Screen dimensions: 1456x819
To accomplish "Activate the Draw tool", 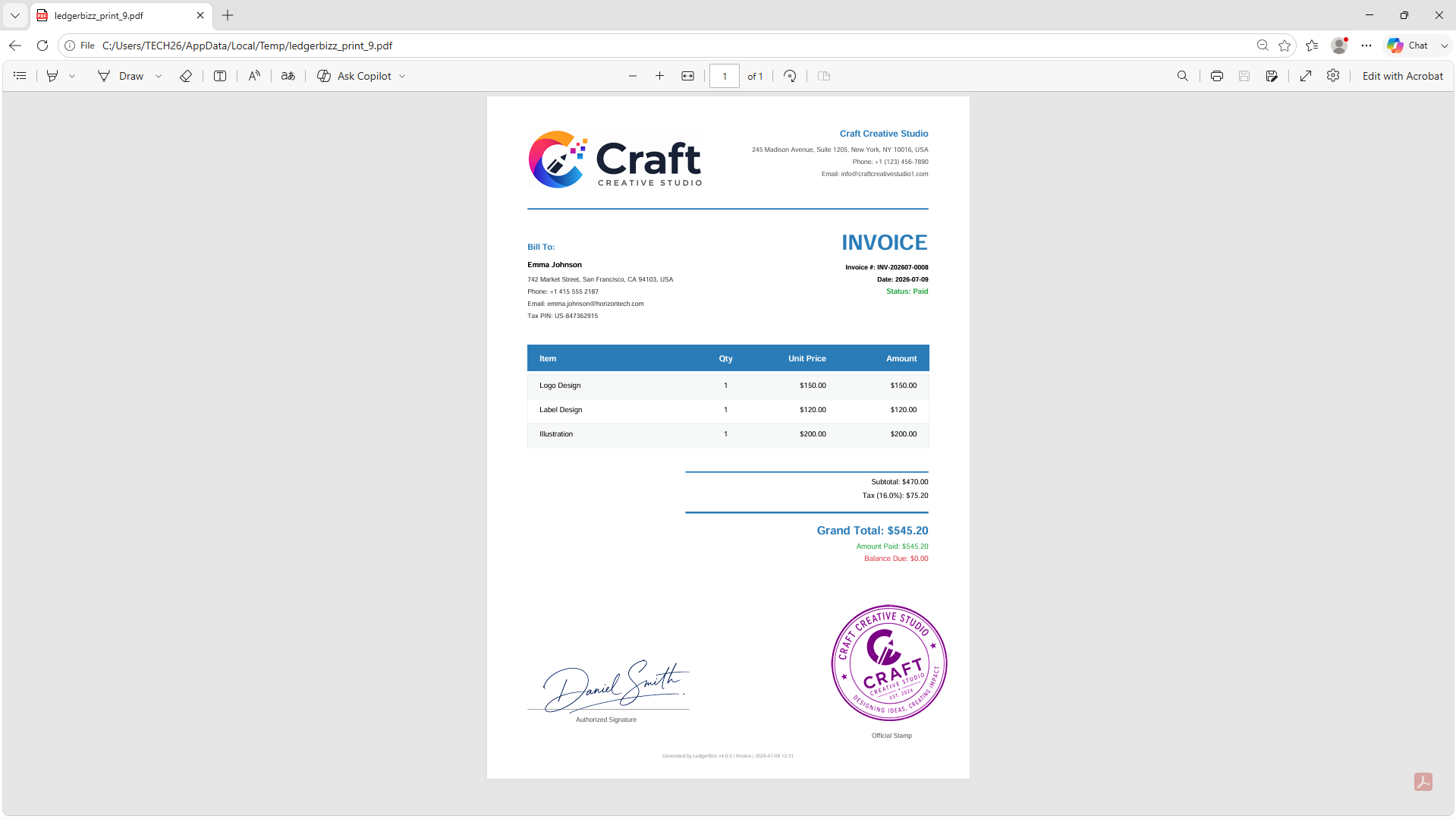I will coord(121,76).
